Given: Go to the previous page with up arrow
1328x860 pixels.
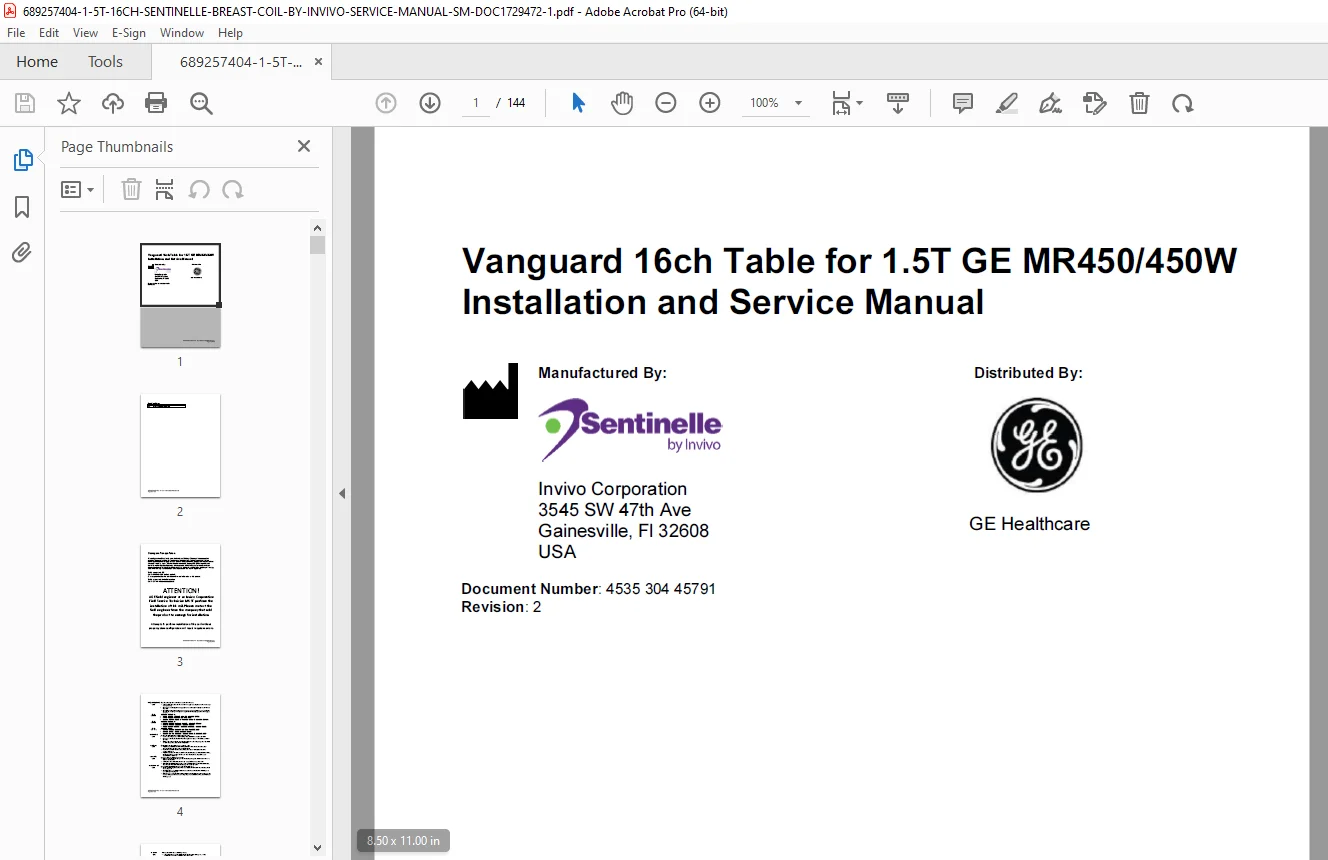Looking at the screenshot, I should coord(386,103).
